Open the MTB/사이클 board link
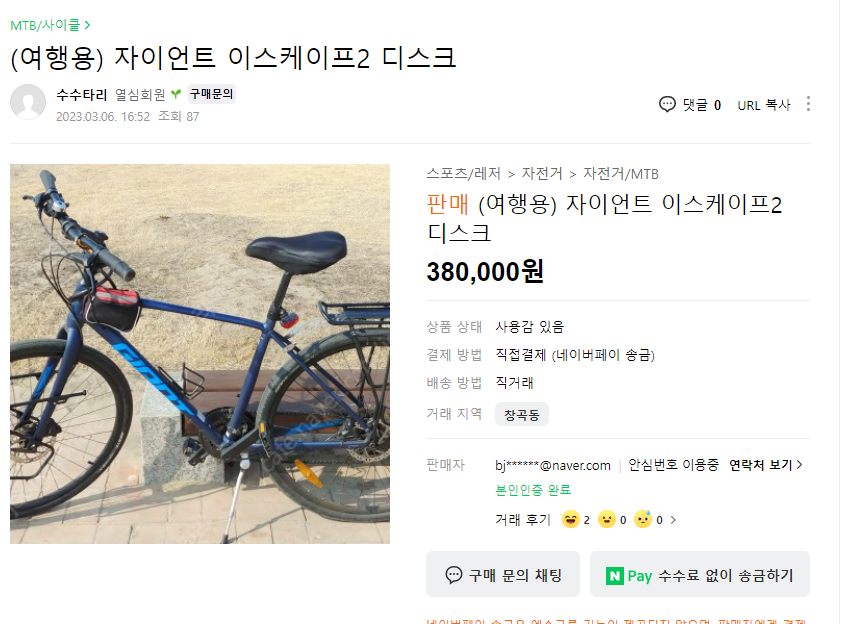The width and height of the screenshot is (861, 624). tap(50, 25)
